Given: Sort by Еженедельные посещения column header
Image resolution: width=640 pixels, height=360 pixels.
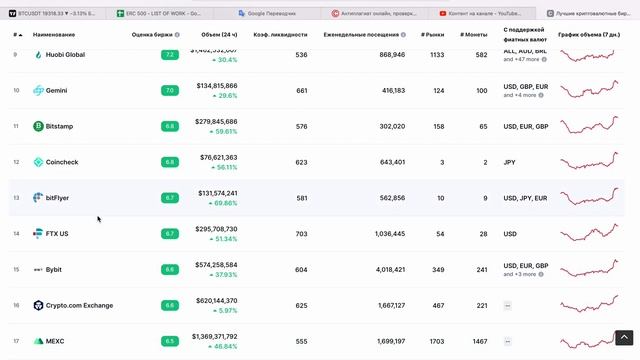Looking at the screenshot, I should (x=361, y=35).
